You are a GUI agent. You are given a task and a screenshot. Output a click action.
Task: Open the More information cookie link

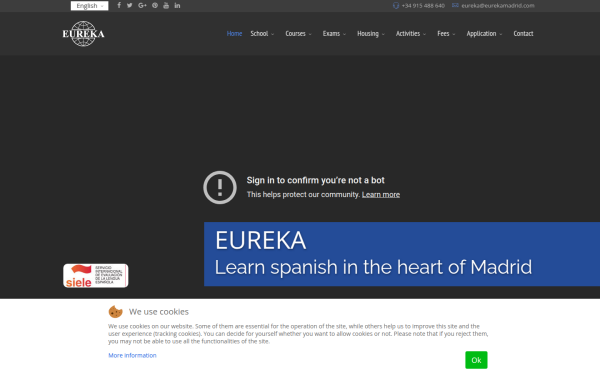pyautogui.click(x=132, y=355)
